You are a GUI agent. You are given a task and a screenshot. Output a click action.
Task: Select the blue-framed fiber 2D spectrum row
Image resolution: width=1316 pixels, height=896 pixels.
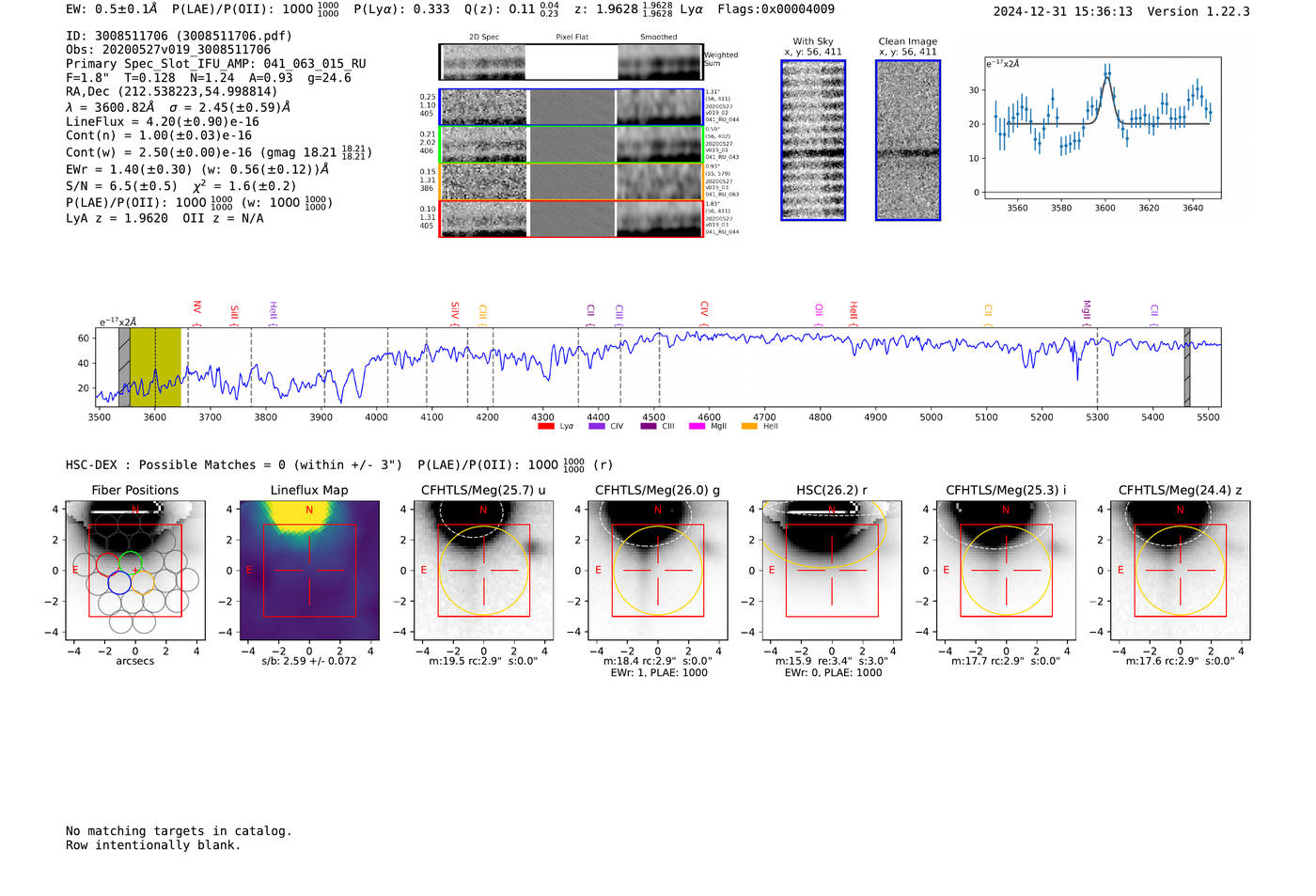pyautogui.click(x=572, y=107)
